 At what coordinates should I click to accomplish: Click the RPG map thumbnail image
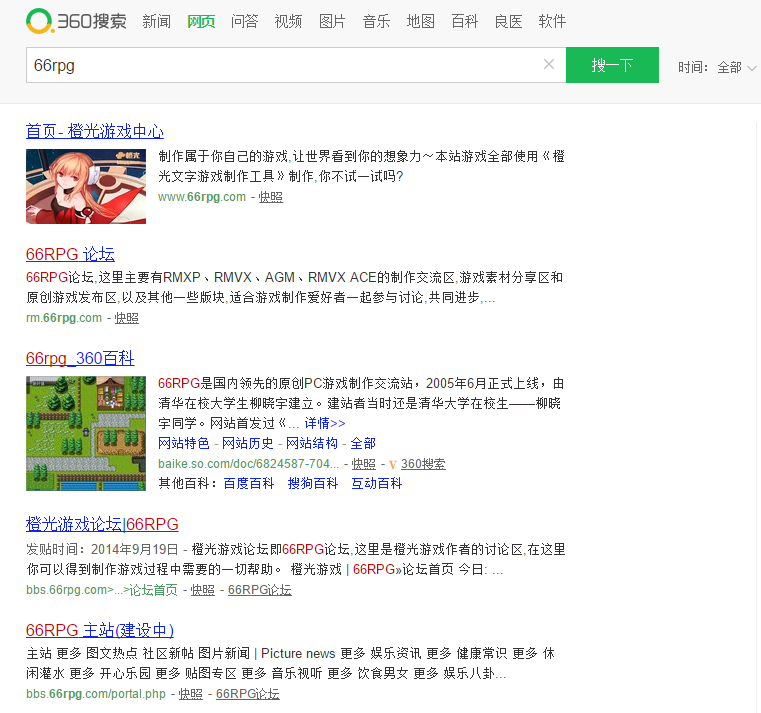(x=86, y=433)
